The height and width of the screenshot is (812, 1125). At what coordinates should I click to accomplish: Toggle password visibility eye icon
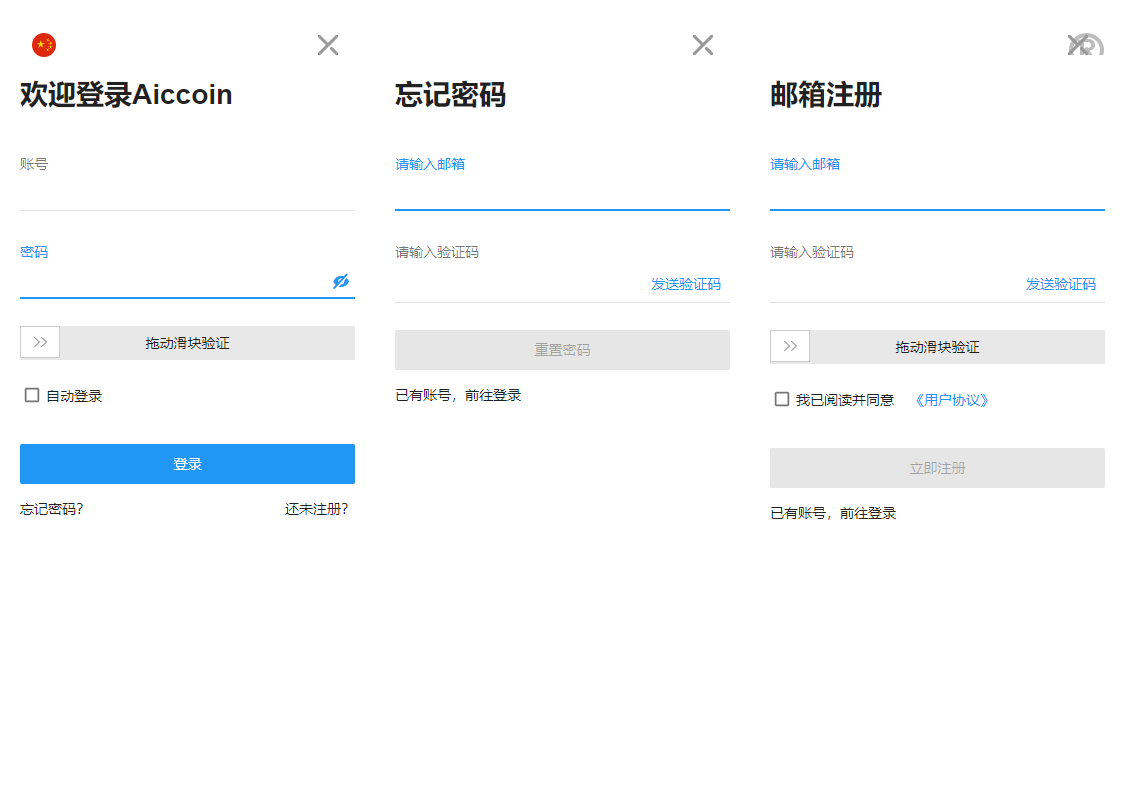pos(341,282)
